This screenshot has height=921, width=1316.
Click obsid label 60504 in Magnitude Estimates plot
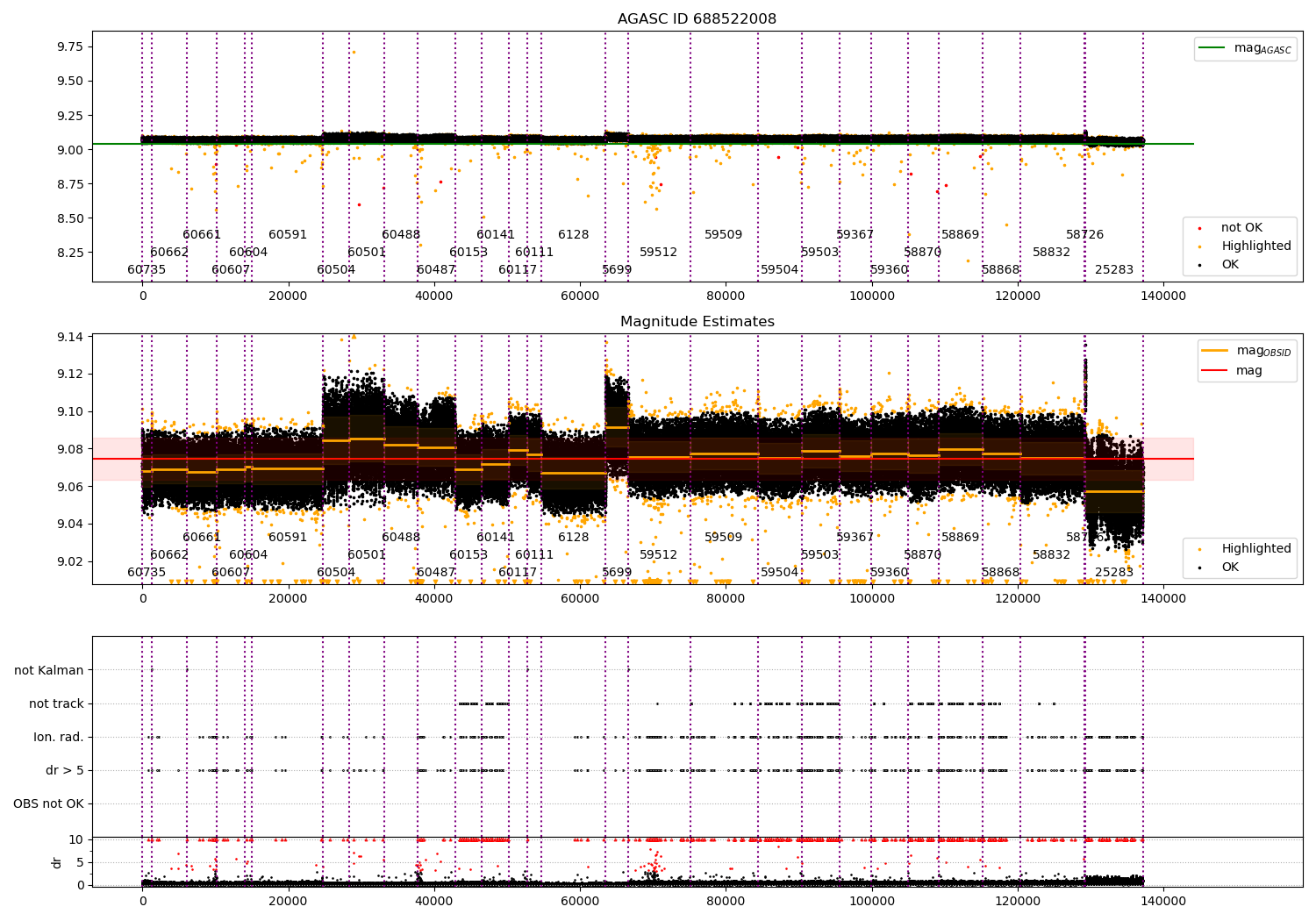point(336,573)
